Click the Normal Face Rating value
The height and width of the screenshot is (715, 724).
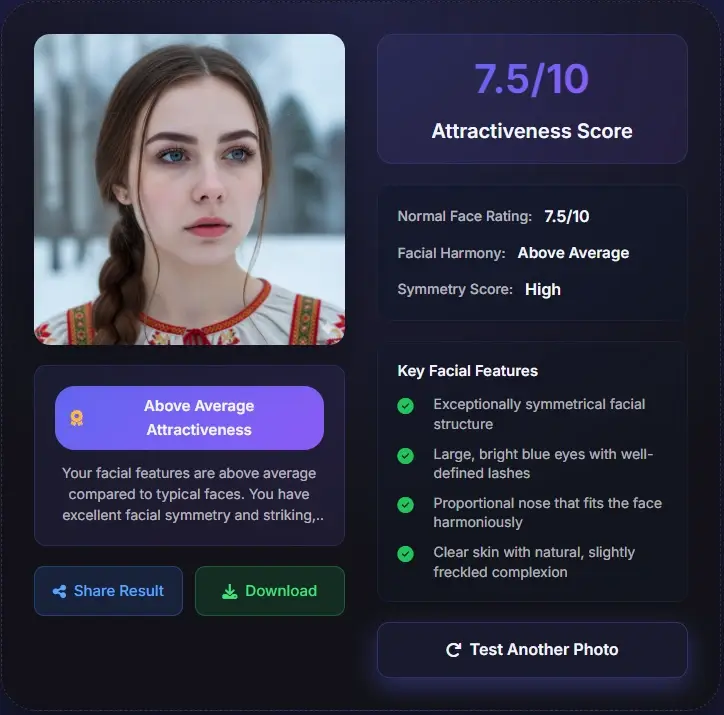[567, 216]
